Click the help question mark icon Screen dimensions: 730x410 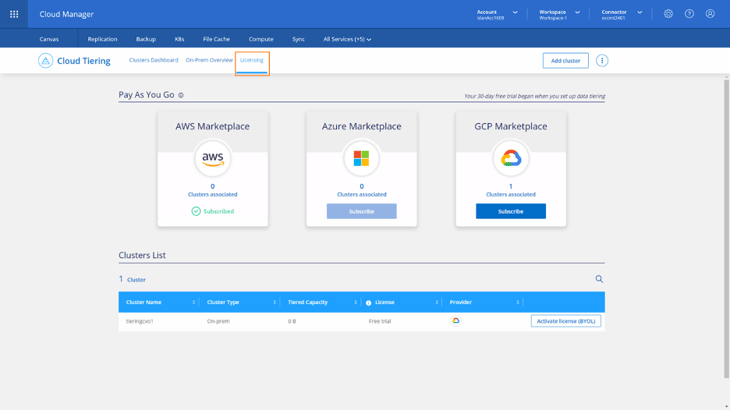[689, 14]
